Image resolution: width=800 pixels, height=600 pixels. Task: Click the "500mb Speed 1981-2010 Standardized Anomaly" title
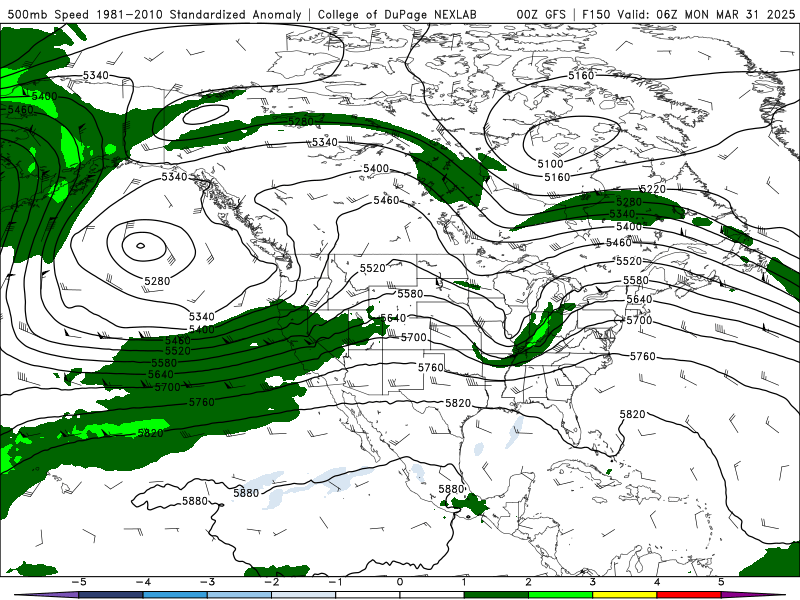point(155,14)
